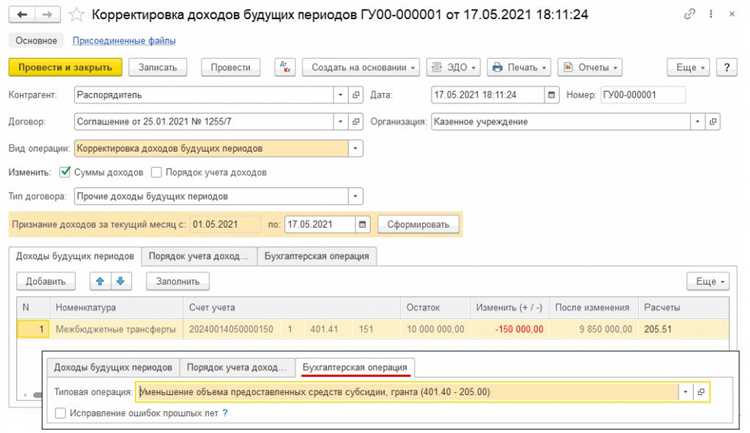The width and height of the screenshot is (750, 433).
Task: Click the Добавить button
Action: pos(46,281)
